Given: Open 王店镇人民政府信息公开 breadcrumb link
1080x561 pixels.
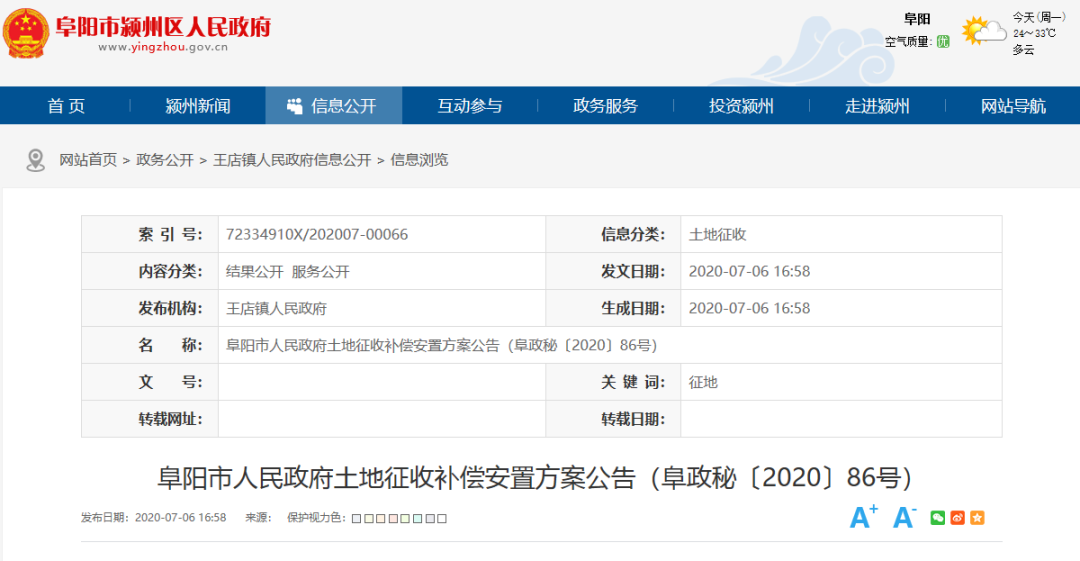Looking at the screenshot, I should click(x=292, y=160).
